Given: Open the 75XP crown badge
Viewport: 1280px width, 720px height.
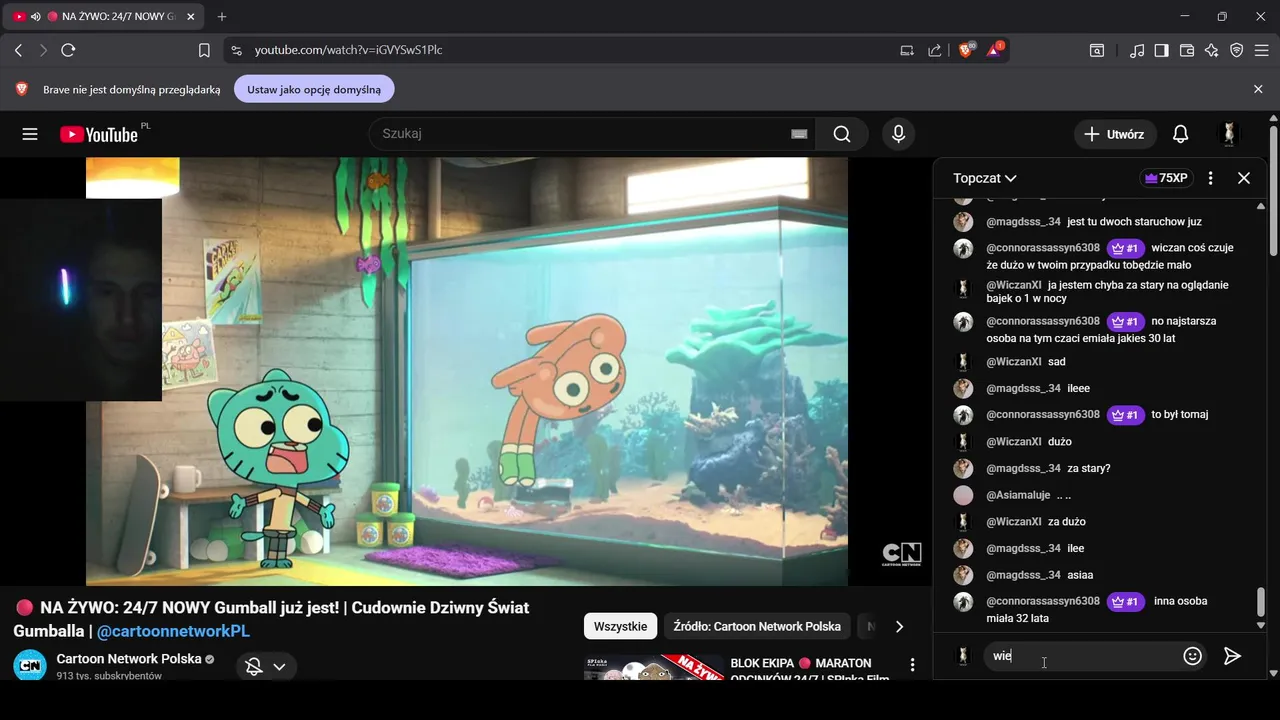Looking at the screenshot, I should (x=1166, y=178).
